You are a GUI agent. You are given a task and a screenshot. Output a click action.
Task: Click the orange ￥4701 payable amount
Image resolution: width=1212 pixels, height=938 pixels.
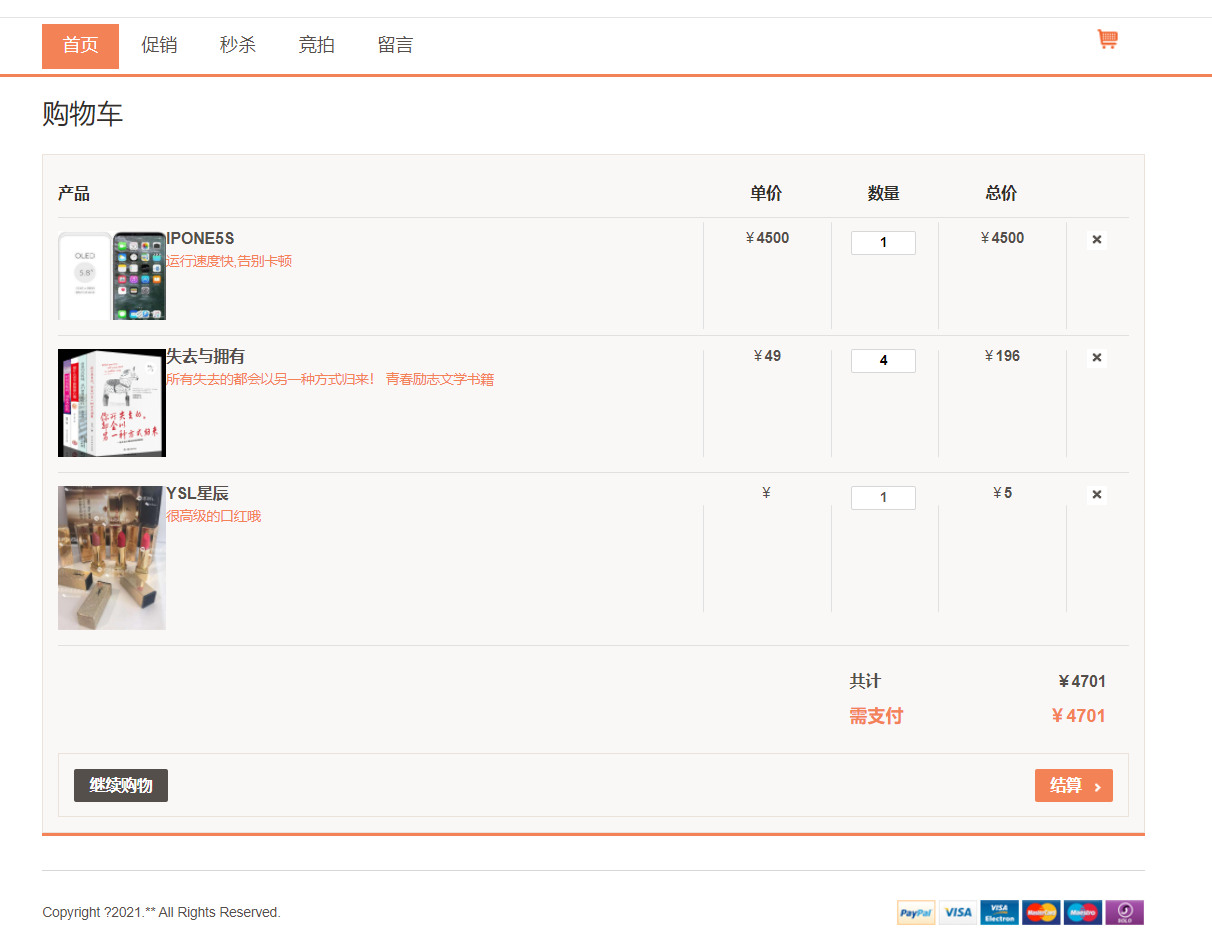(1078, 716)
